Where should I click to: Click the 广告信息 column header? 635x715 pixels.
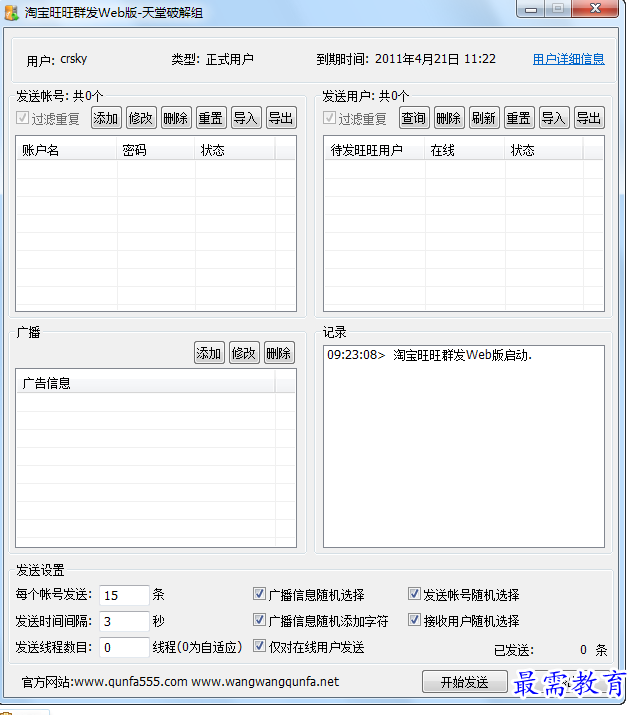tap(146, 383)
